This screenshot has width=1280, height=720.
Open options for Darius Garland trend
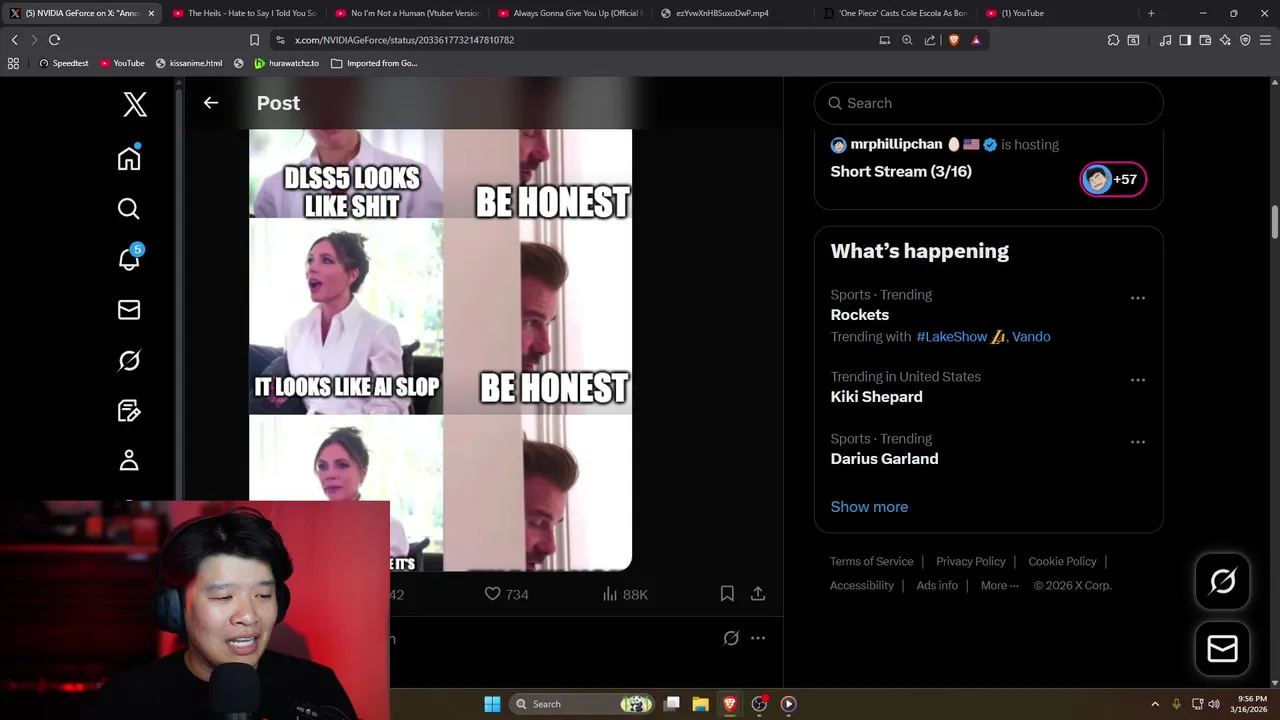1138,442
